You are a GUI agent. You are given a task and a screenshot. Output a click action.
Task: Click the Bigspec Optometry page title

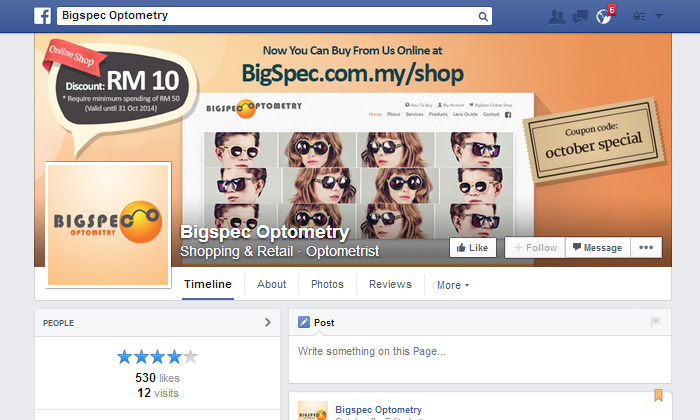click(x=264, y=232)
